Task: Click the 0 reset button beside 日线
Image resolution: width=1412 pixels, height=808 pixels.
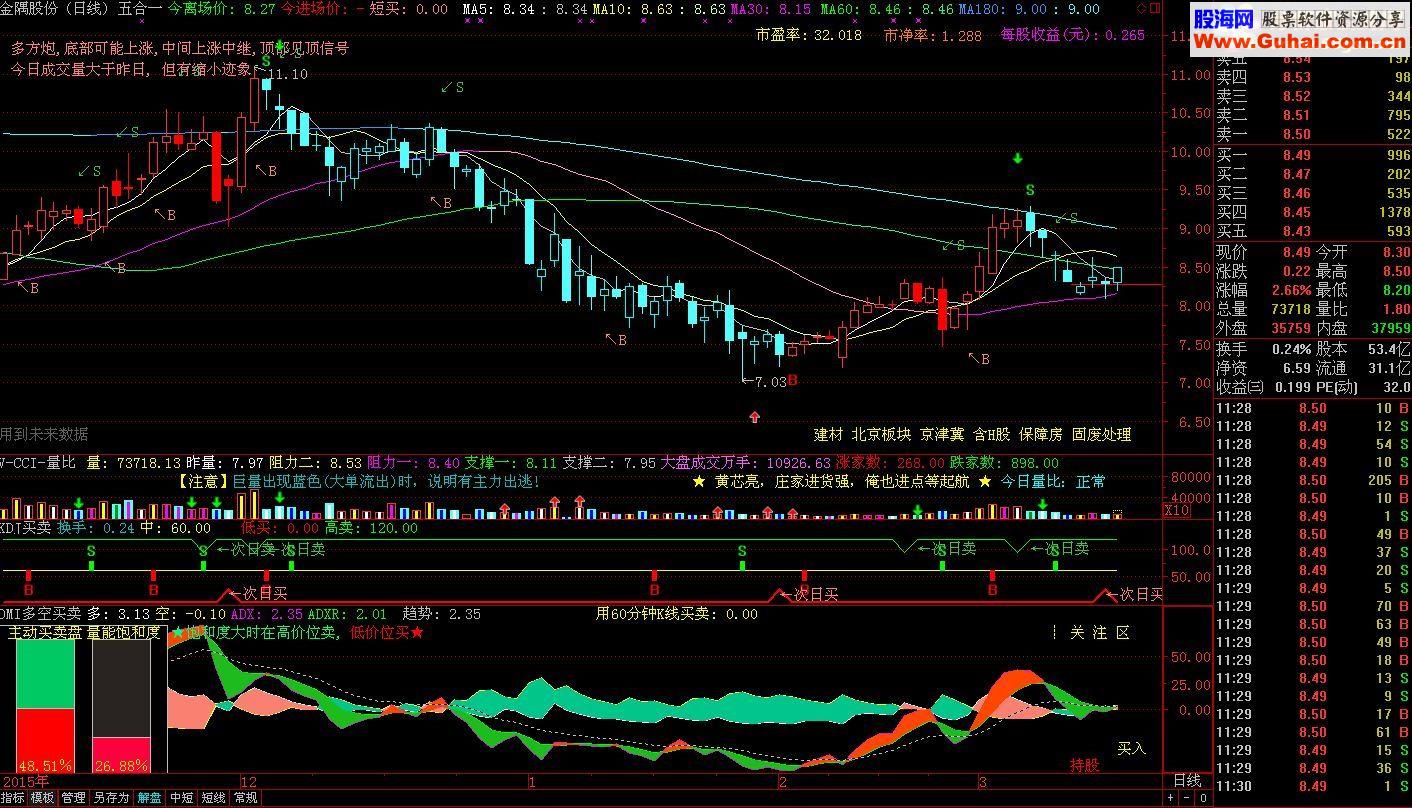Action: (x=1203, y=798)
